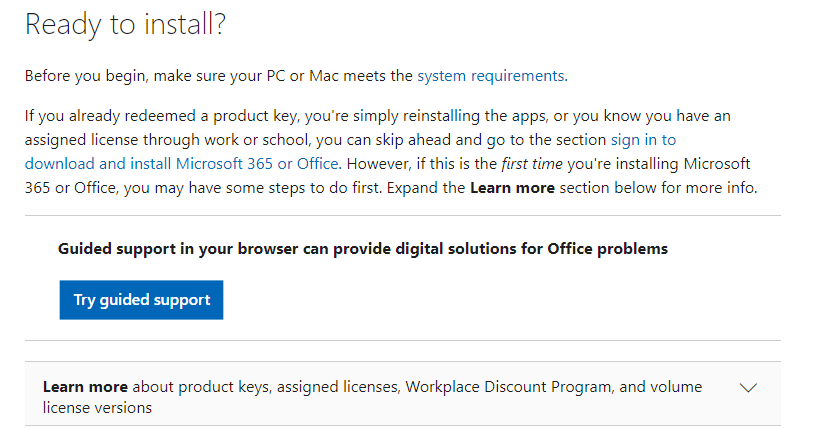Image resolution: width=816 pixels, height=429 pixels.
Task: Click bold "Learn more" in the intro paragraph
Action: click(x=512, y=187)
